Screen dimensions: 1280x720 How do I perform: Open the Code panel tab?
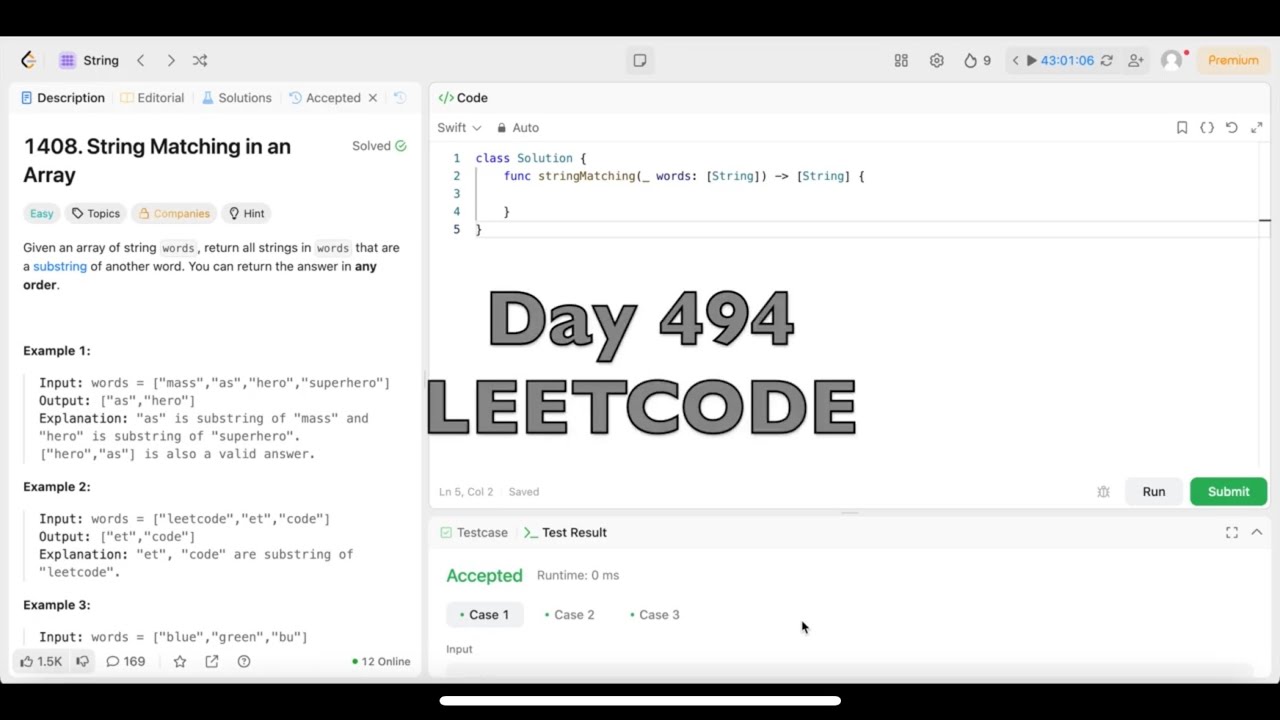463,98
